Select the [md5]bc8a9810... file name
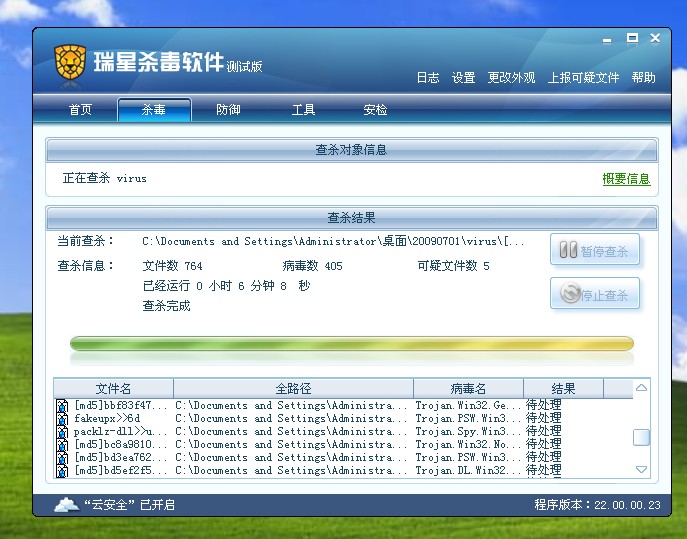Viewport: 687px width, 539px height. point(120,445)
